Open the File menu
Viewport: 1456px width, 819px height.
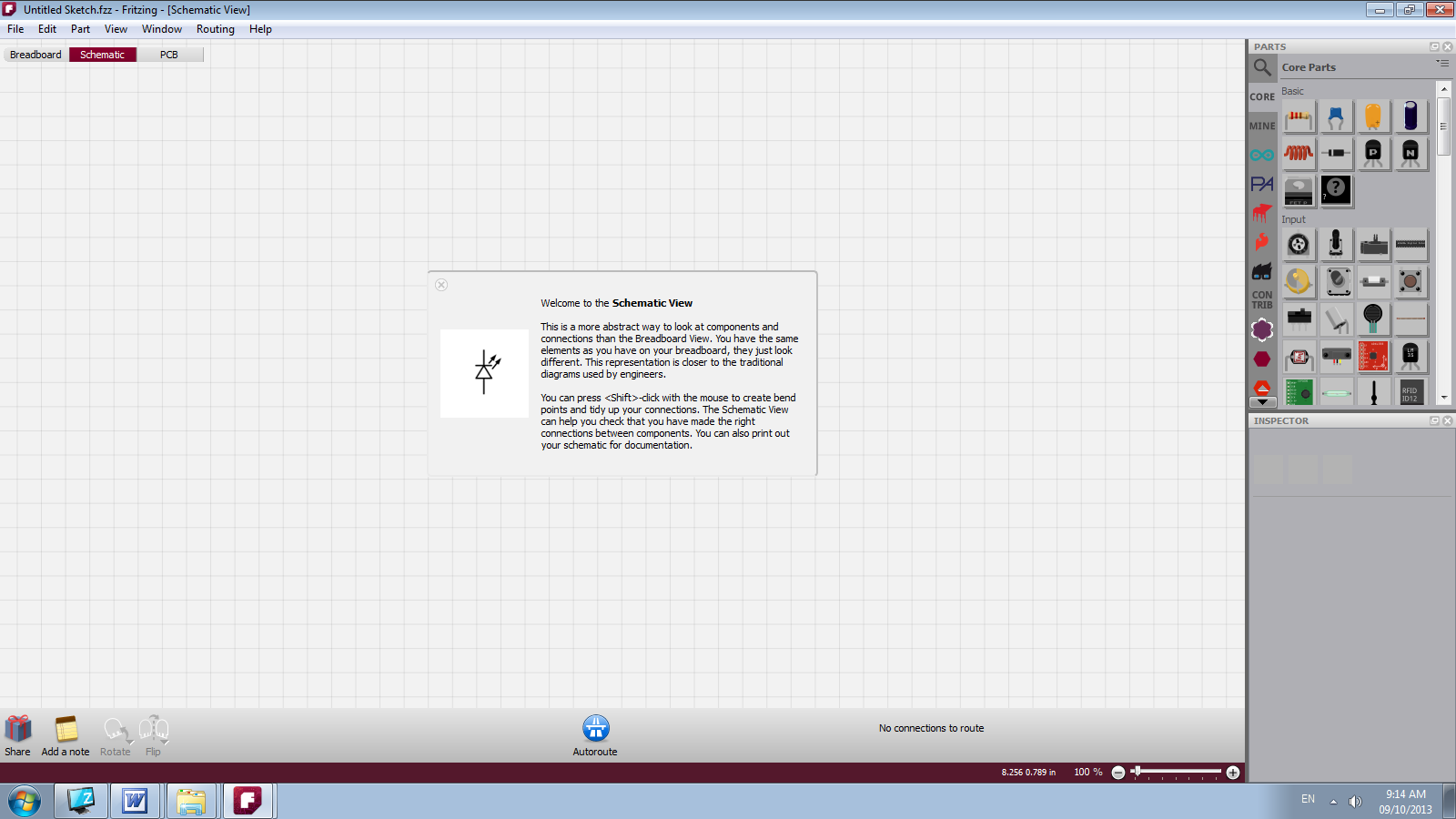(15, 29)
